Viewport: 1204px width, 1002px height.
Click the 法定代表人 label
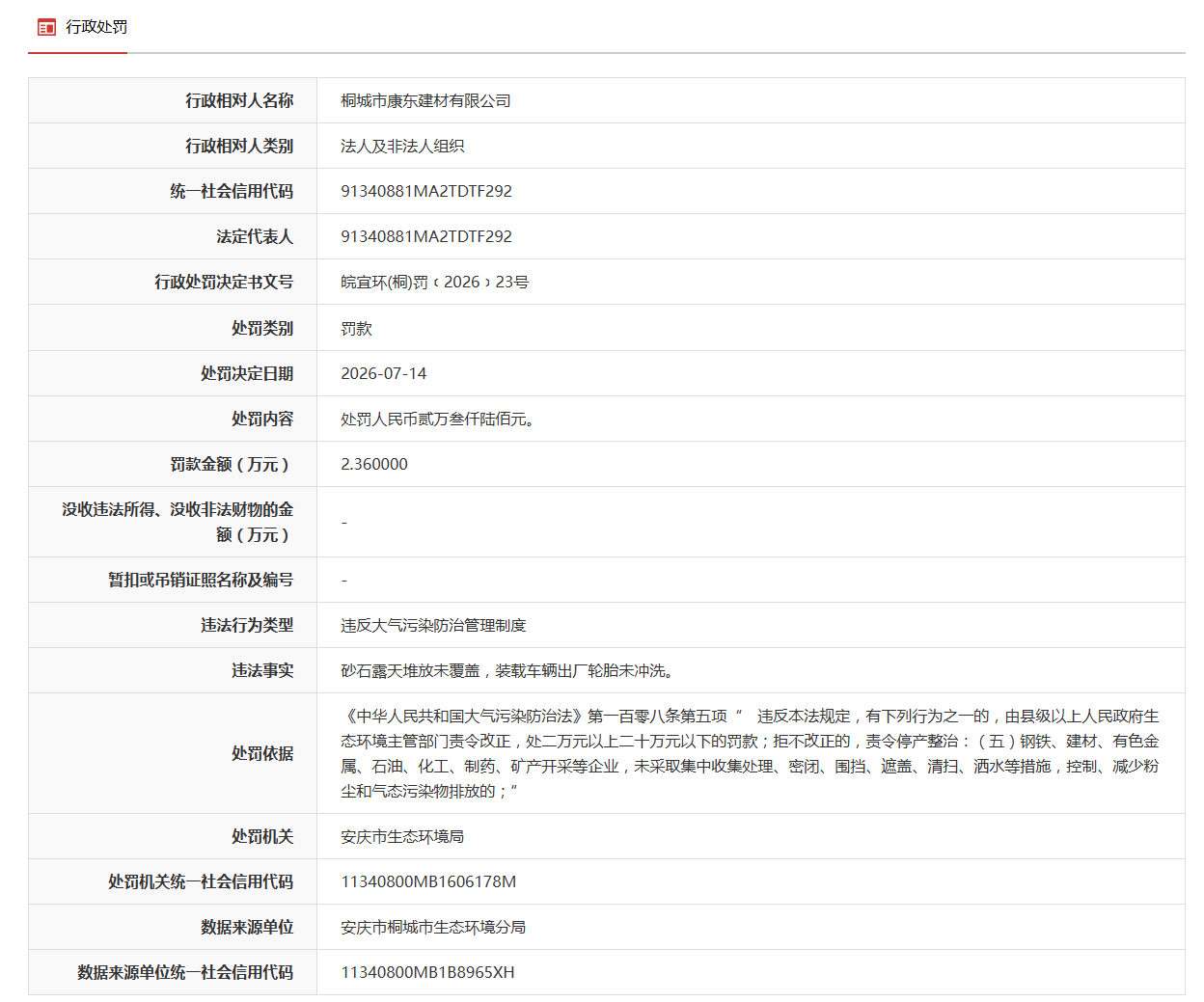point(255,236)
